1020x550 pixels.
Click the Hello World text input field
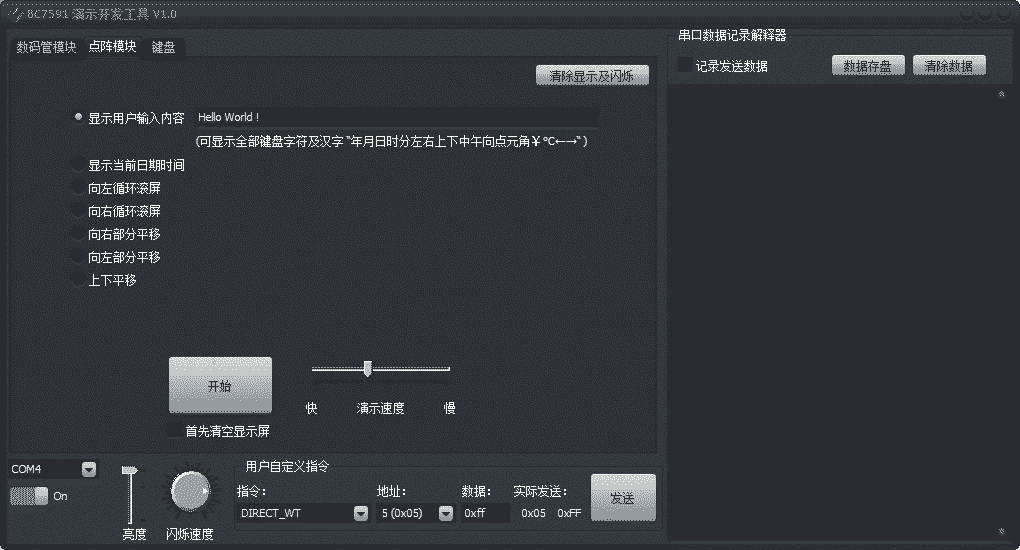click(396, 117)
